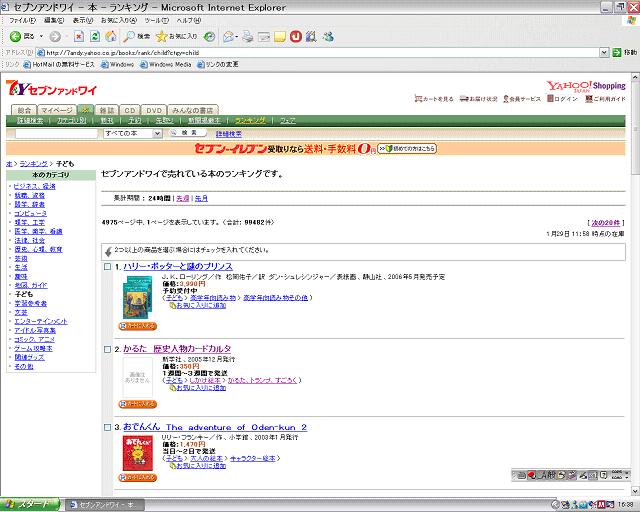Click the HotMail の無料サービス links bar item
Image resolution: width=640 pixels, height=512 pixels.
(59, 65)
